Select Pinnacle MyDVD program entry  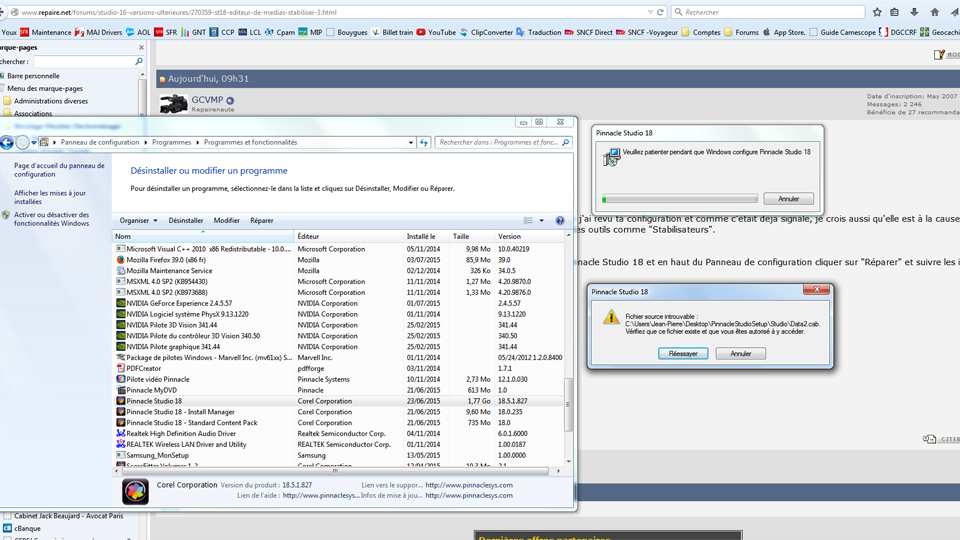click(x=339, y=390)
